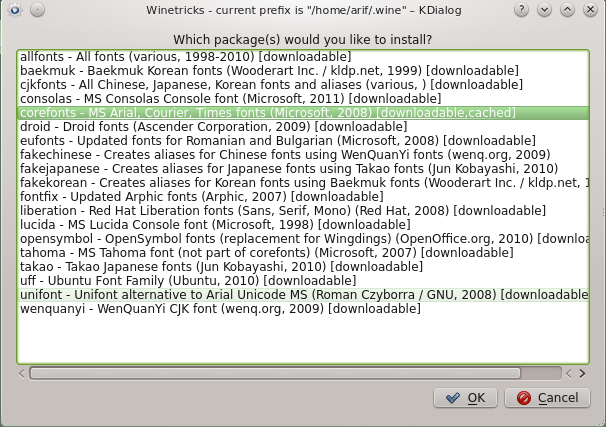Pick the opensymbol fonts package
Screen dimensions: 606x427
tap(303, 238)
